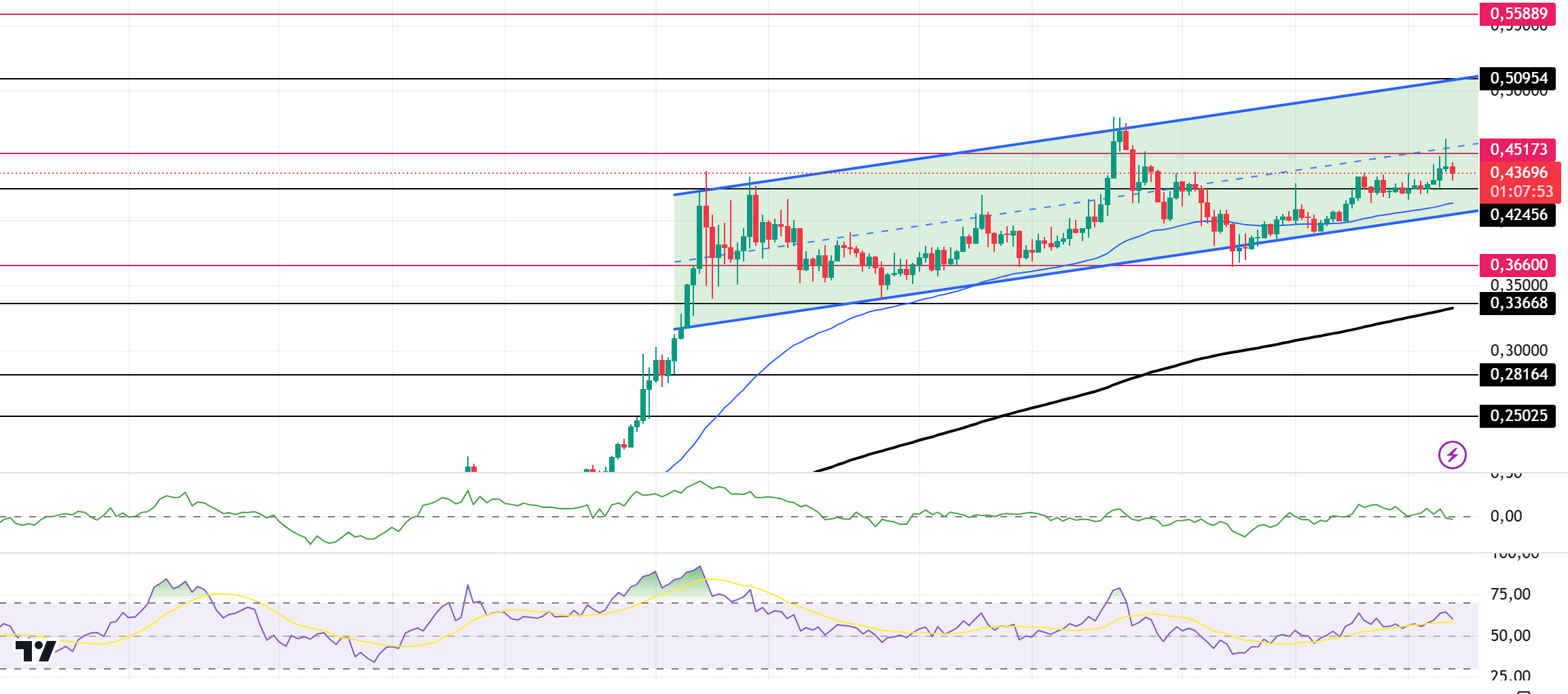Click the 75,00 RSI scale value
The width and height of the screenshot is (1568, 694).
click(x=1510, y=594)
